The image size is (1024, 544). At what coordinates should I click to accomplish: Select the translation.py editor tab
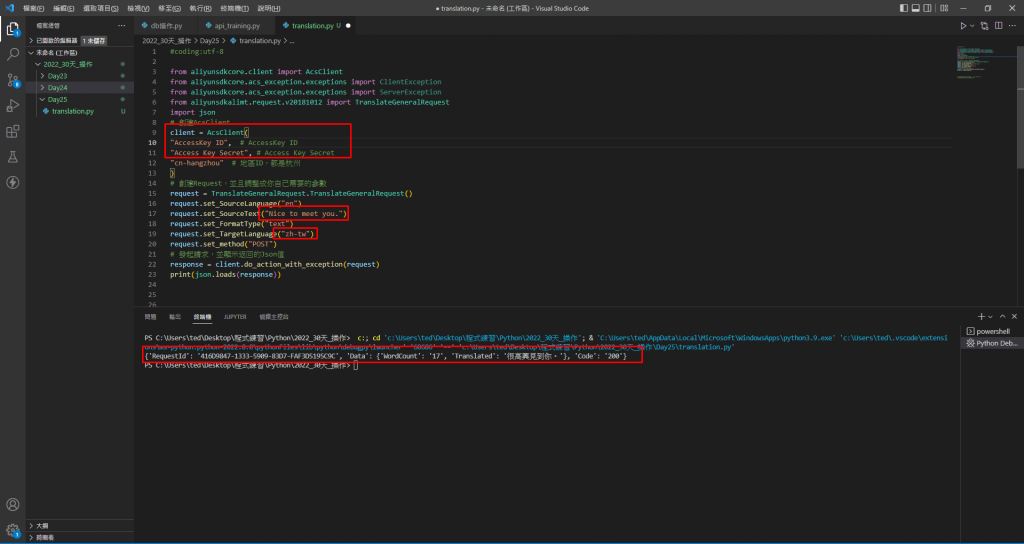tap(315, 25)
